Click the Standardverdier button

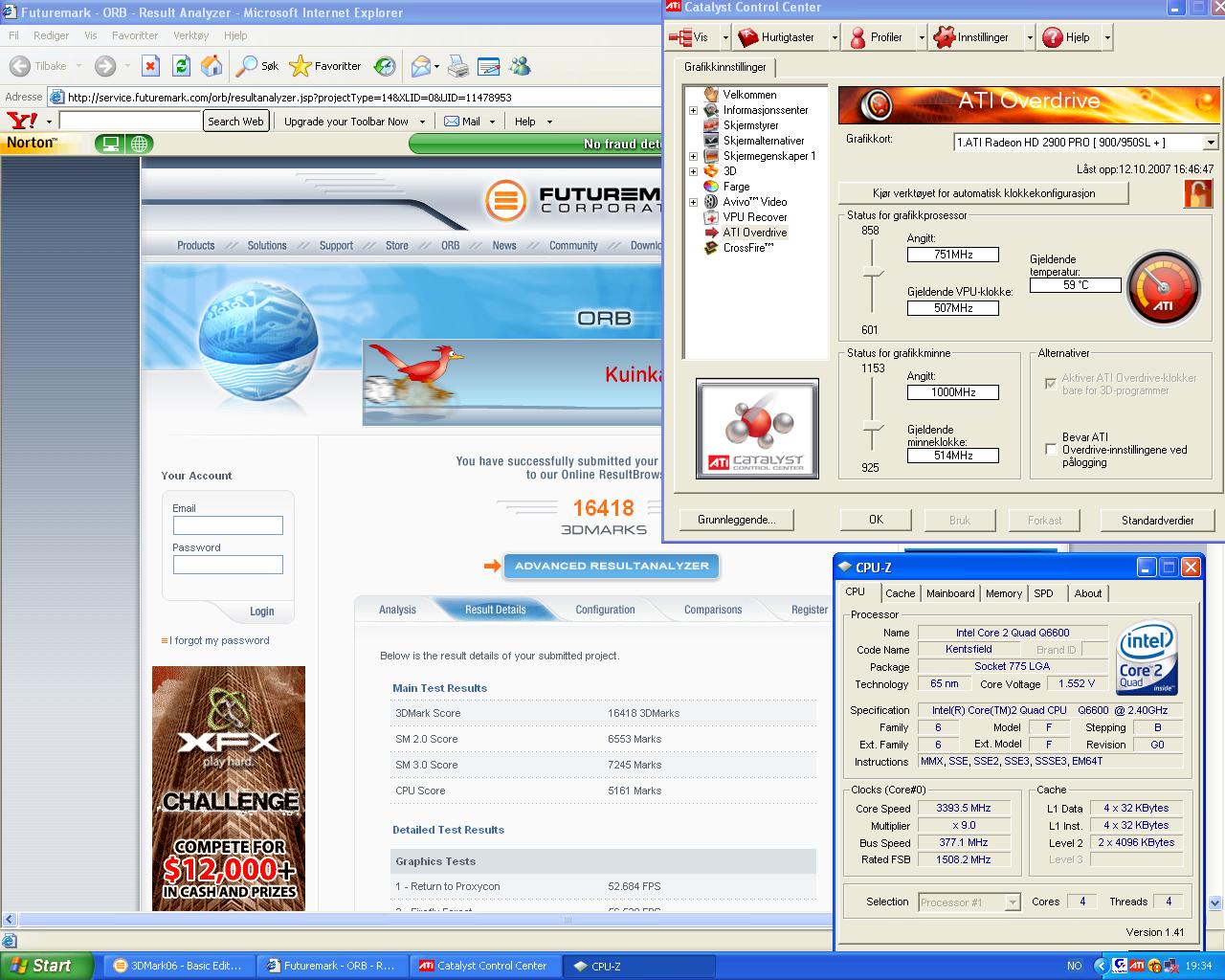[1158, 520]
